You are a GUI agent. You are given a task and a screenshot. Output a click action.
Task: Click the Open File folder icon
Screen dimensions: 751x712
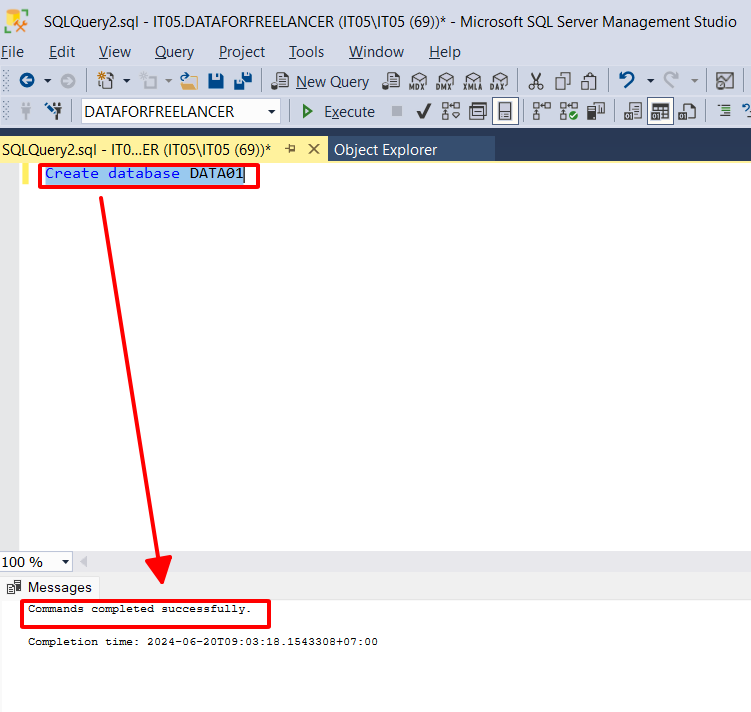tap(189, 80)
